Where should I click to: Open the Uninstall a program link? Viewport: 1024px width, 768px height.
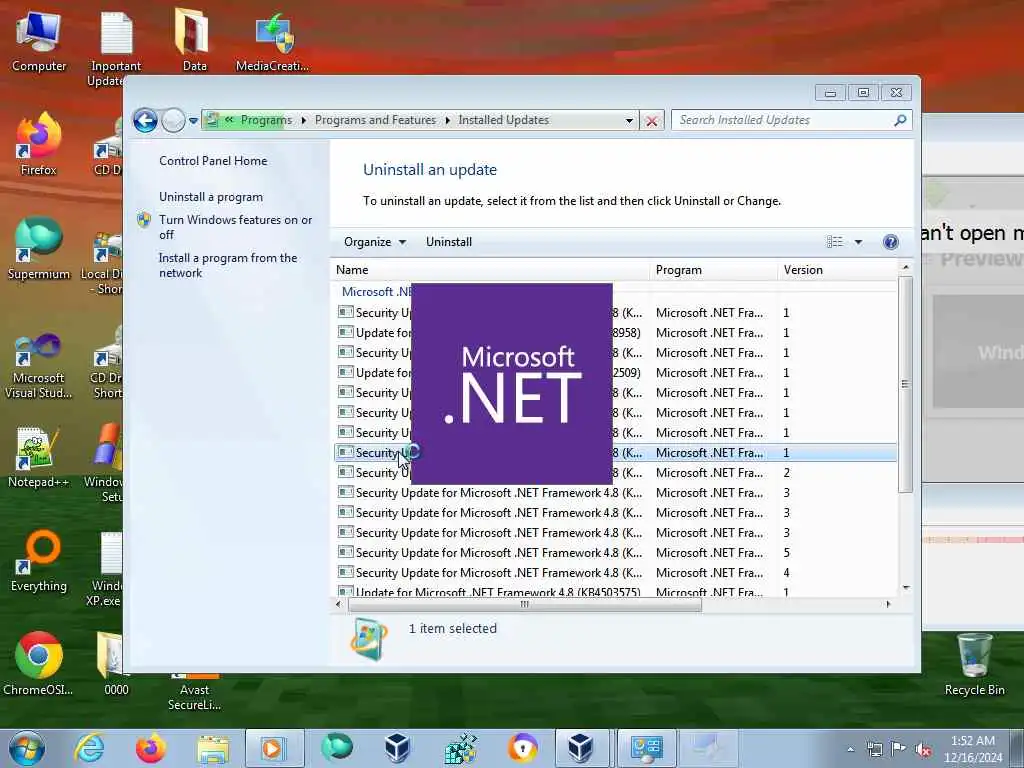coord(211,197)
